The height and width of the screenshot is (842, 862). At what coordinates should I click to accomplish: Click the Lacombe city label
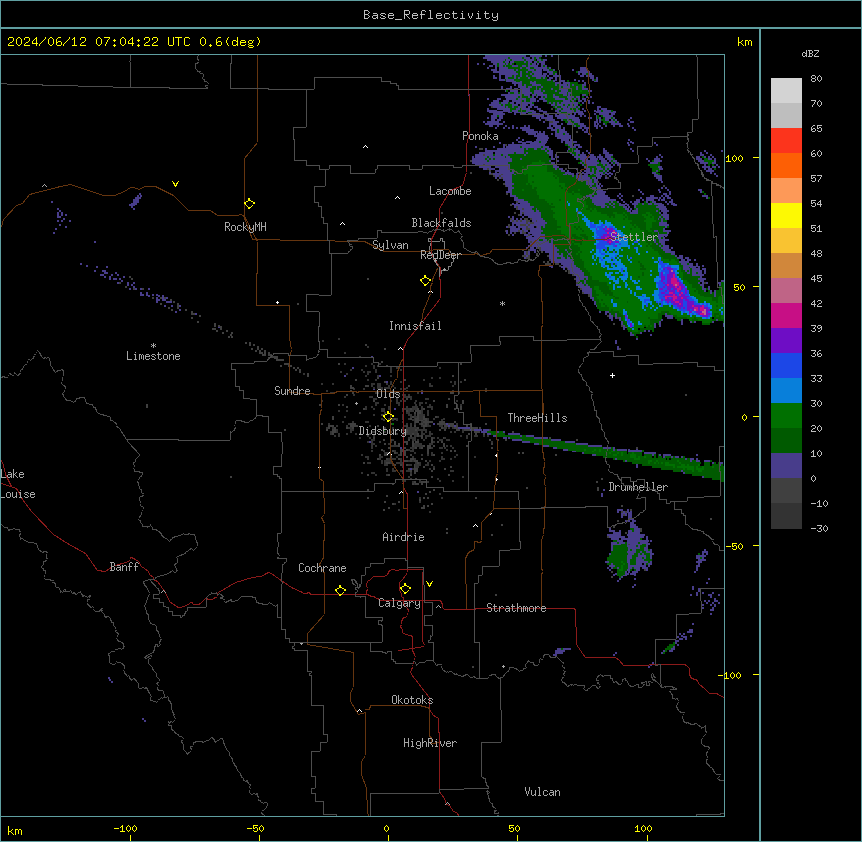pyautogui.click(x=450, y=191)
